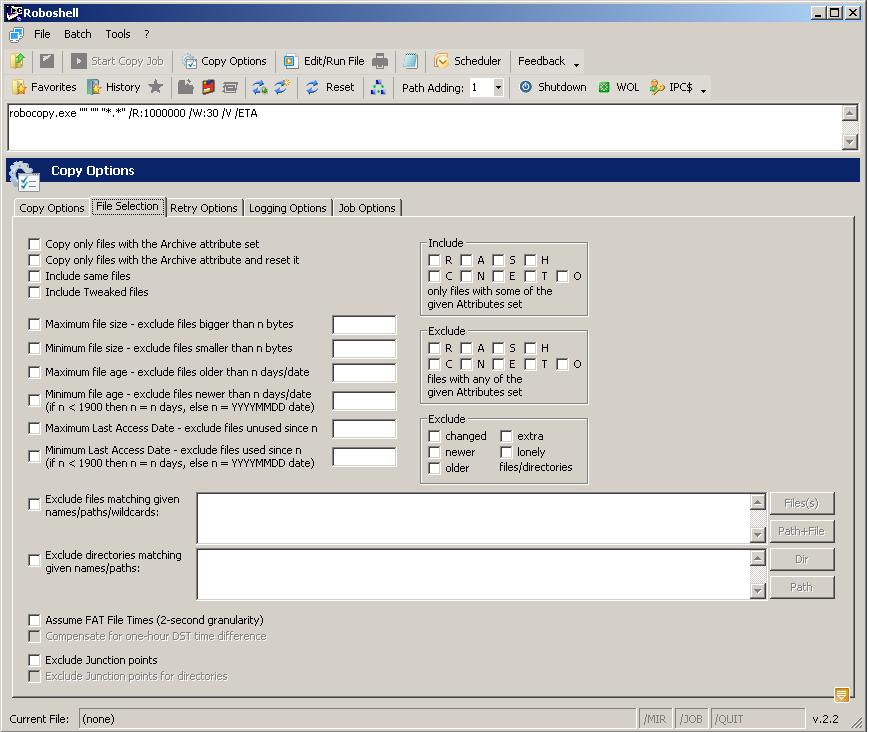This screenshot has height=732, width=869.
Task: Click the Files(s) button
Action: pyautogui.click(x=801, y=503)
